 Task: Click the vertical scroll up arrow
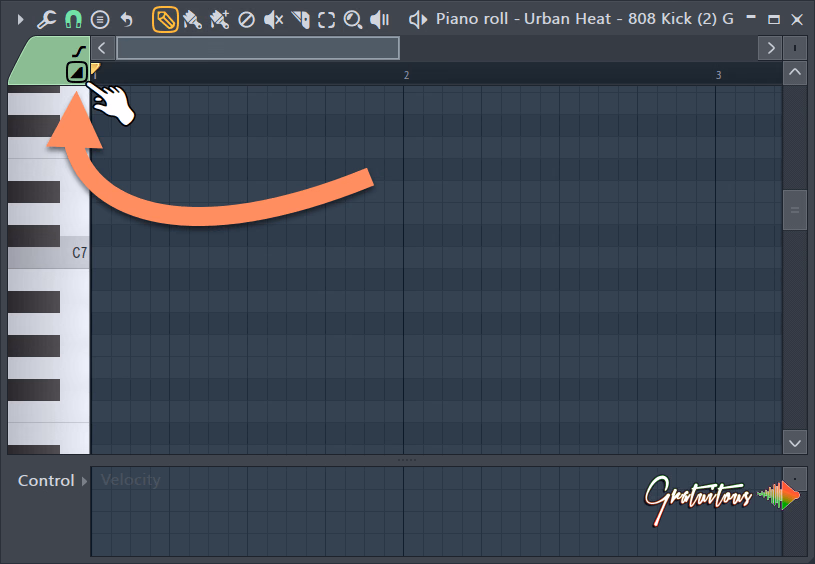pyautogui.click(x=795, y=72)
